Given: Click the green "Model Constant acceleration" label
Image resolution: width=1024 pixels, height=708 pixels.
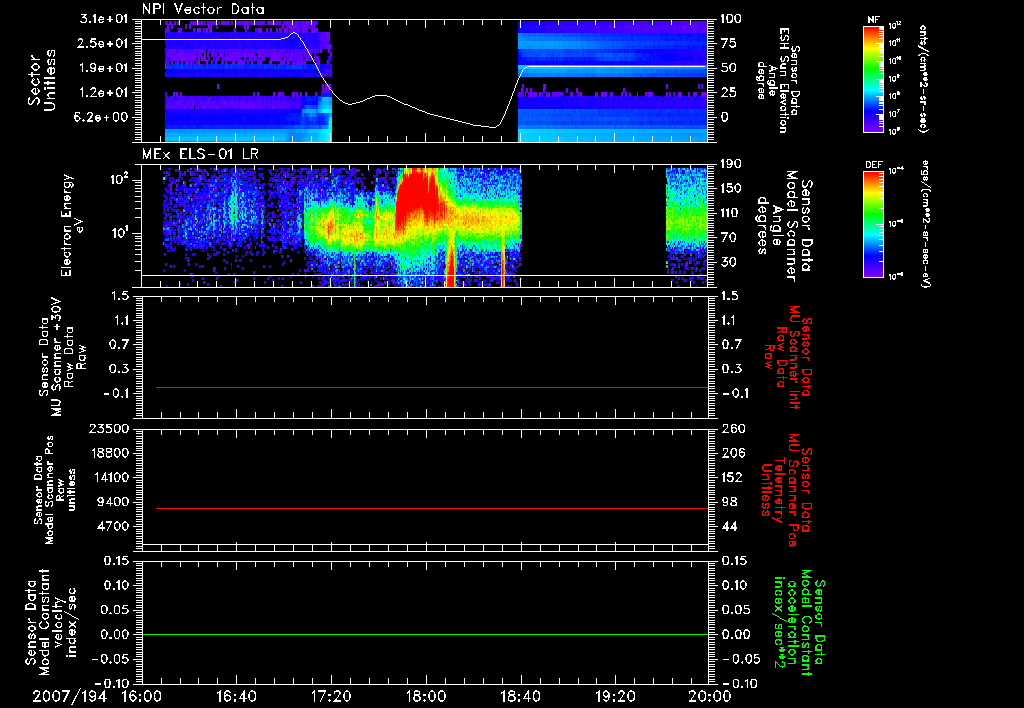Looking at the screenshot, I should pyautogui.click(x=800, y=624).
